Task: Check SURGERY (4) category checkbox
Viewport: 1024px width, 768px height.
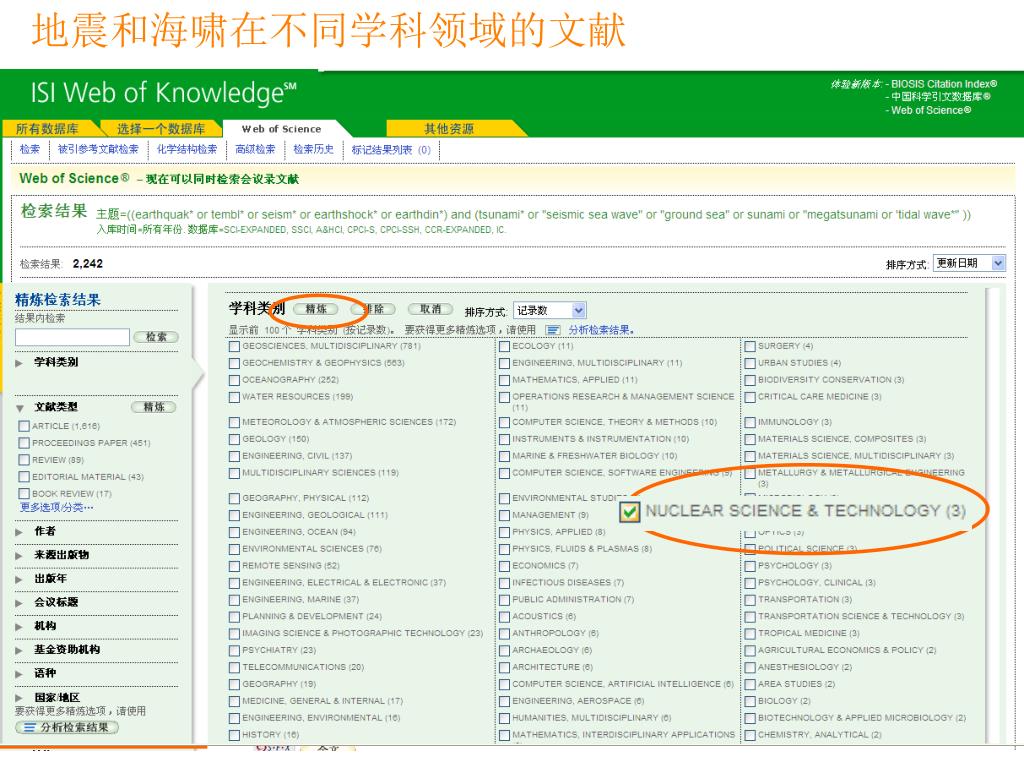Action: pyautogui.click(x=750, y=346)
